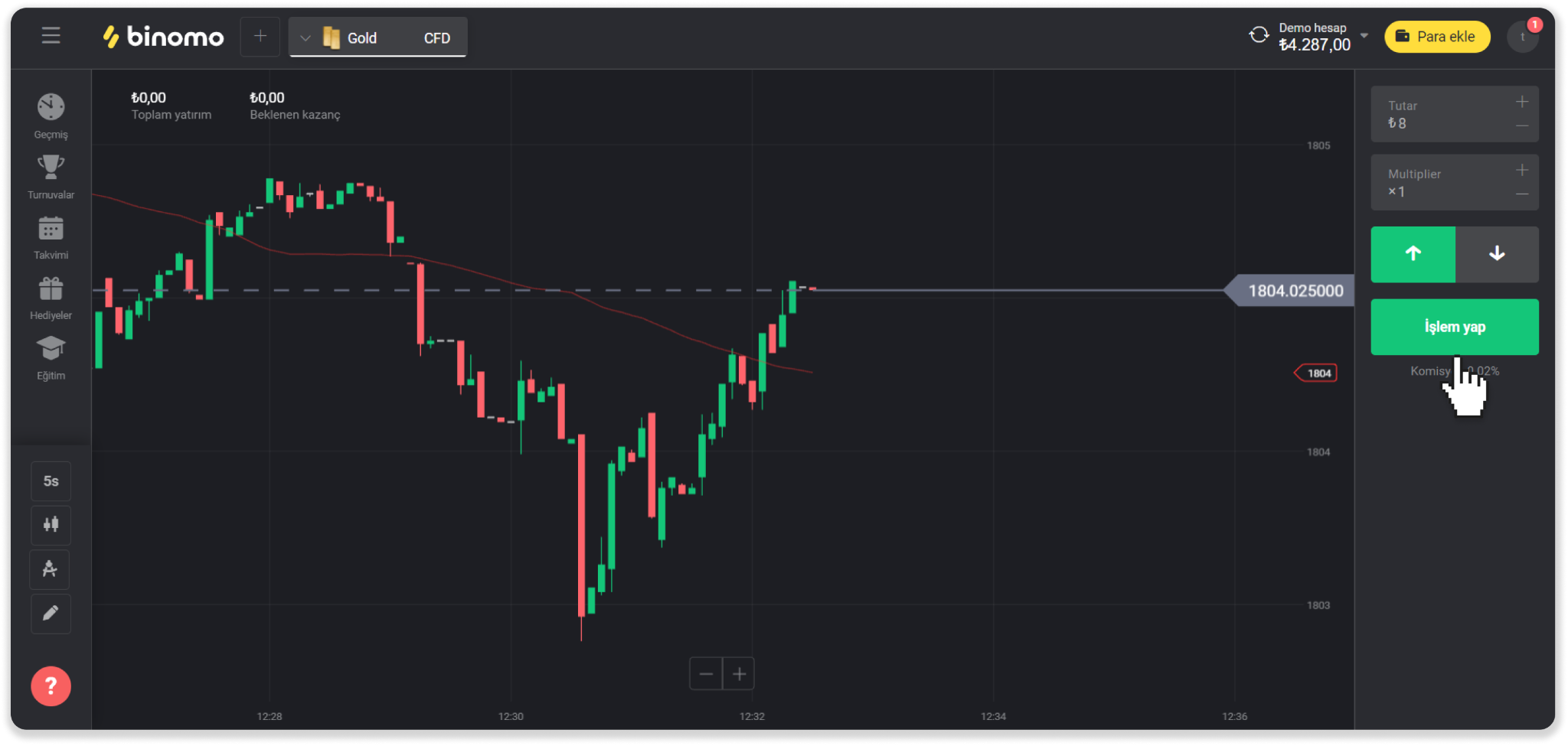Open the 5s timeframe selector

(51, 481)
